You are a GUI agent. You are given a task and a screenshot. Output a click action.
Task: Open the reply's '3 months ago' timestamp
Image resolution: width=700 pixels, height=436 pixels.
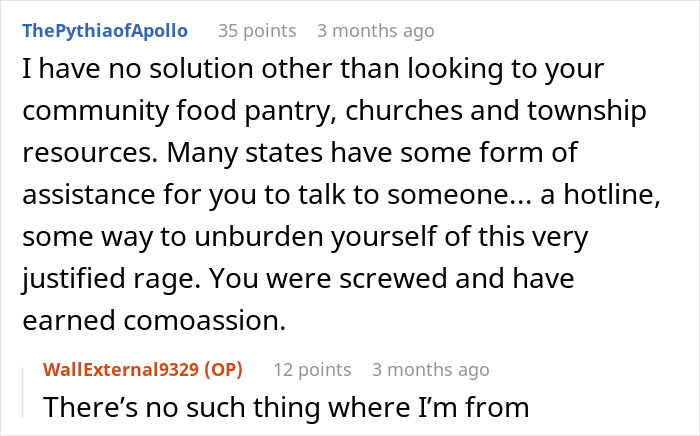click(430, 370)
